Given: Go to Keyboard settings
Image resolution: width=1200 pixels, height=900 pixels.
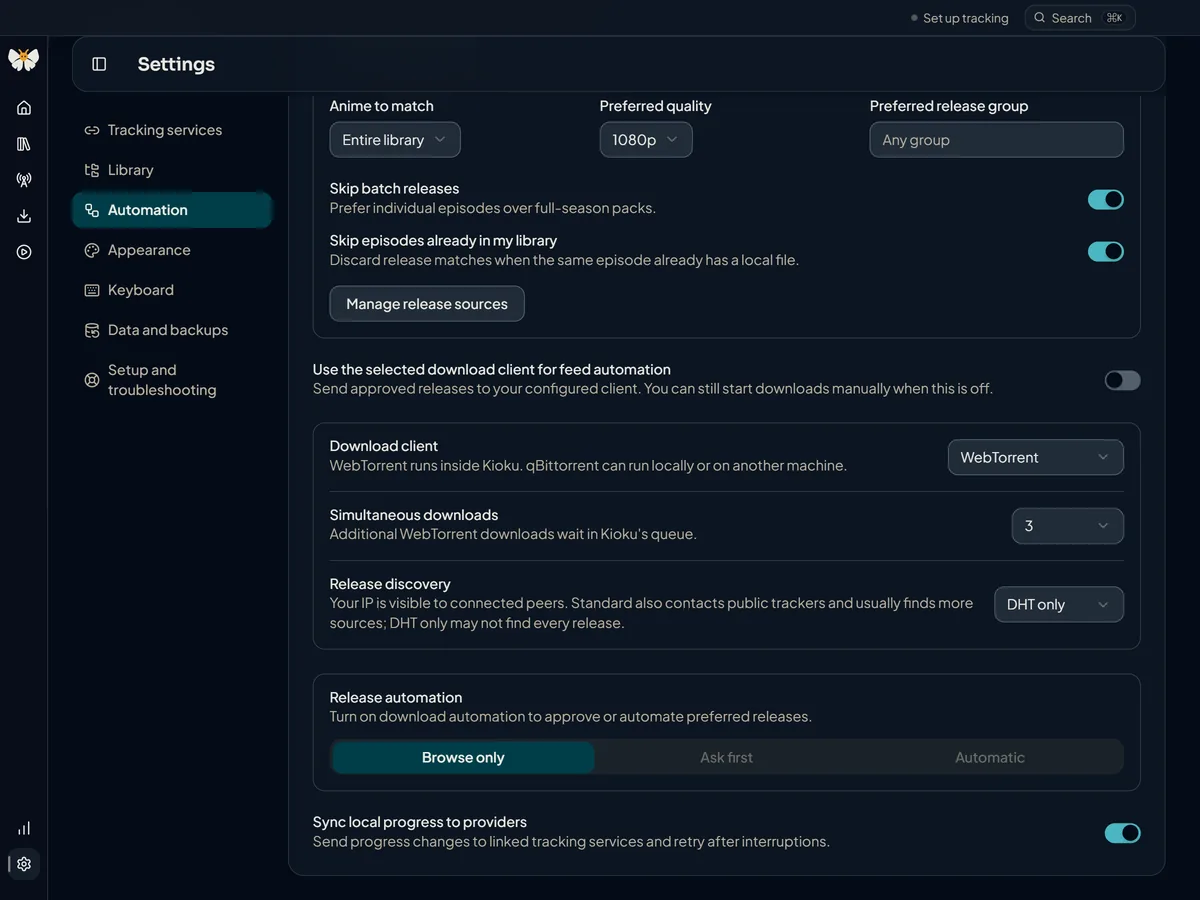Looking at the screenshot, I should tap(172, 290).
